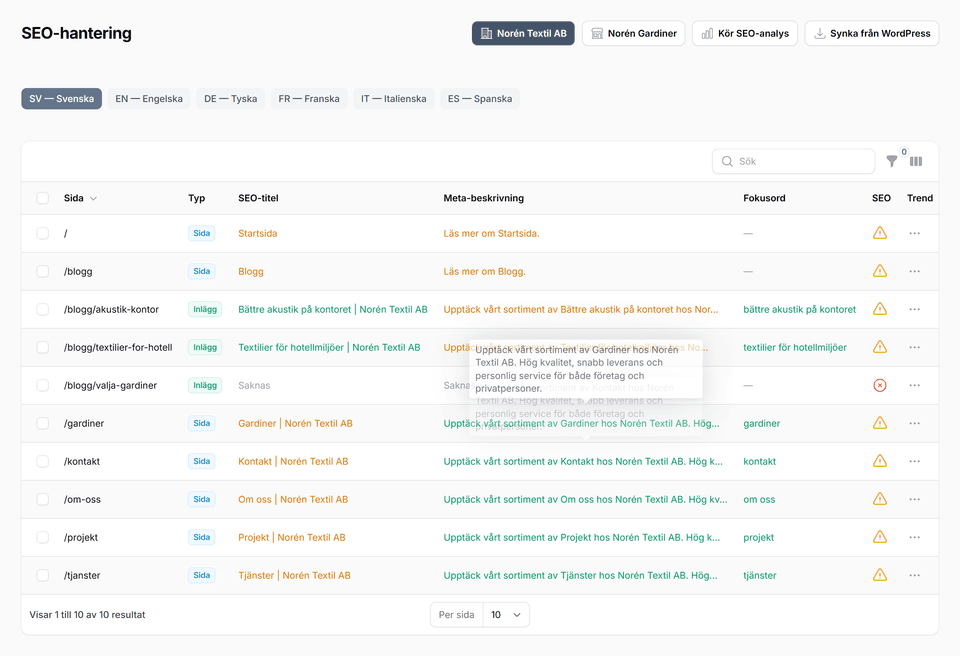Open the FR — Franska language tab
Screen dimensions: 960x656
(309, 99)
